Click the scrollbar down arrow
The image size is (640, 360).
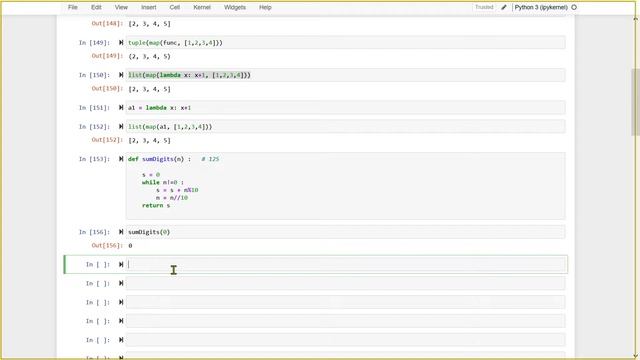[x=635, y=355]
